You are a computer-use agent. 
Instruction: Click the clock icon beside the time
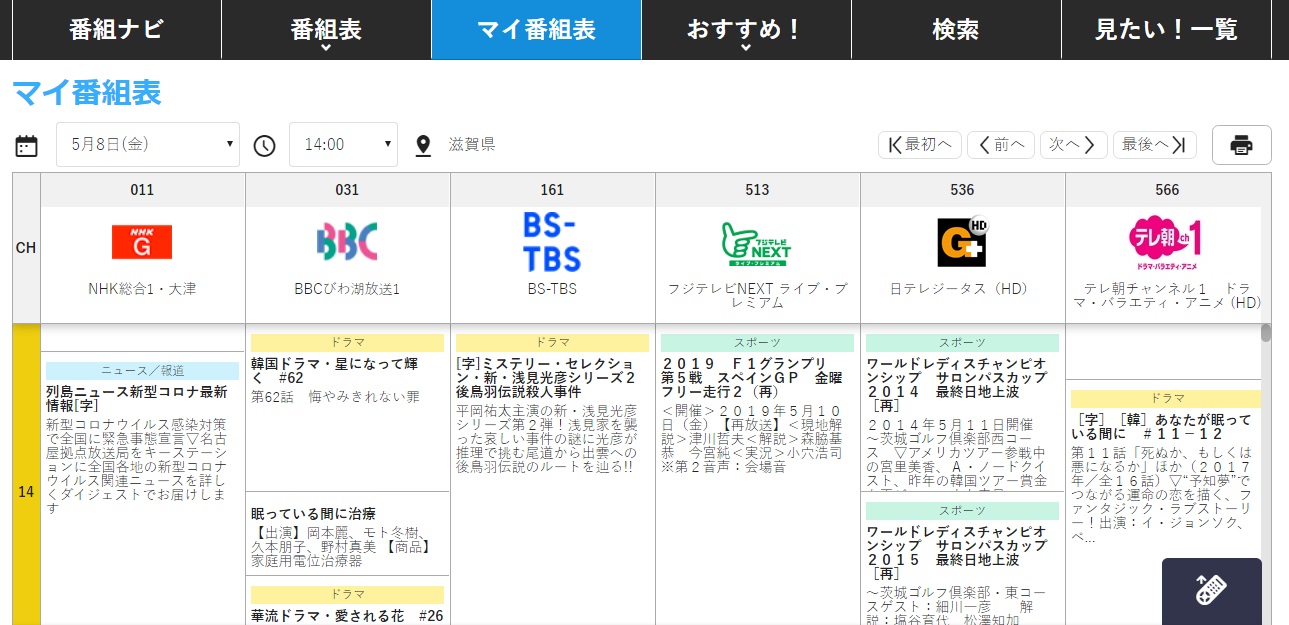tap(264, 146)
